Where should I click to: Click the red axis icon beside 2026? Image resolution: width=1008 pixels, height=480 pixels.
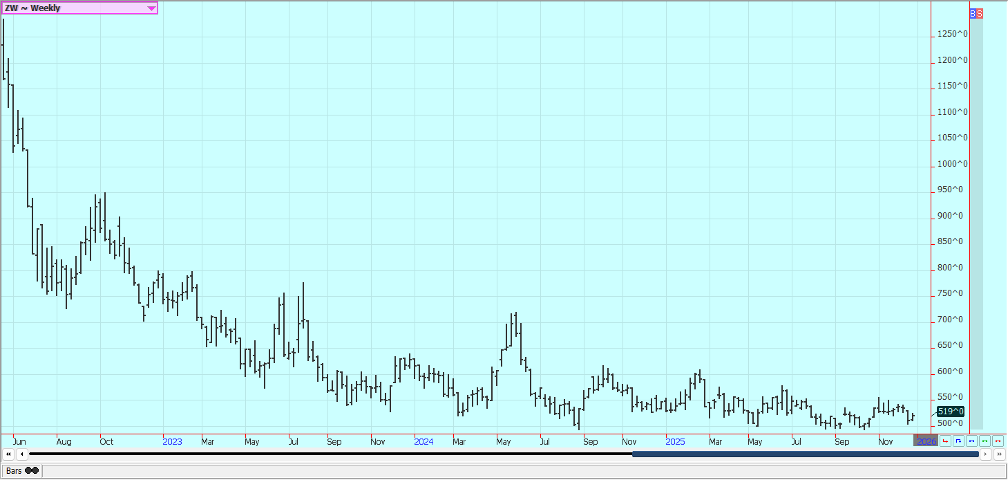coord(945,440)
